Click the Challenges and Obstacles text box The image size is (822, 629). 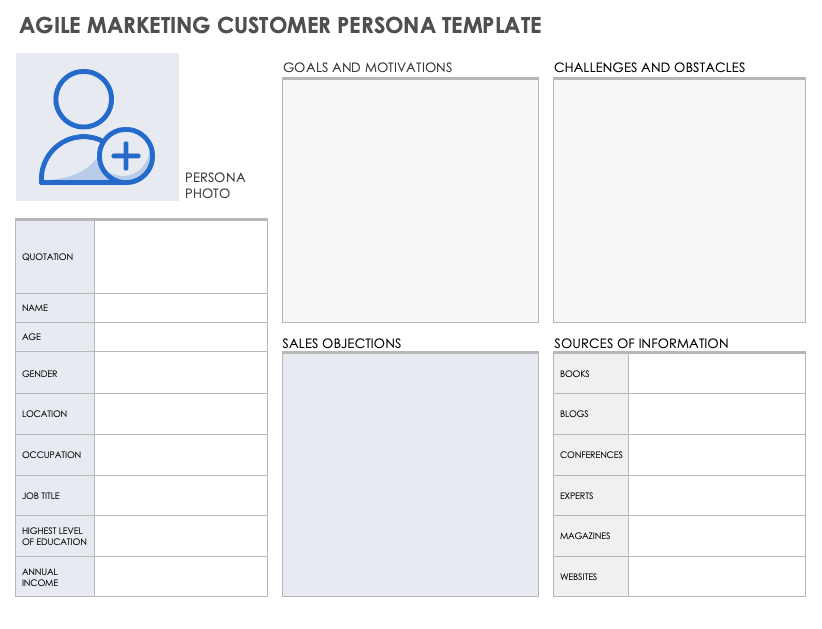(x=679, y=200)
